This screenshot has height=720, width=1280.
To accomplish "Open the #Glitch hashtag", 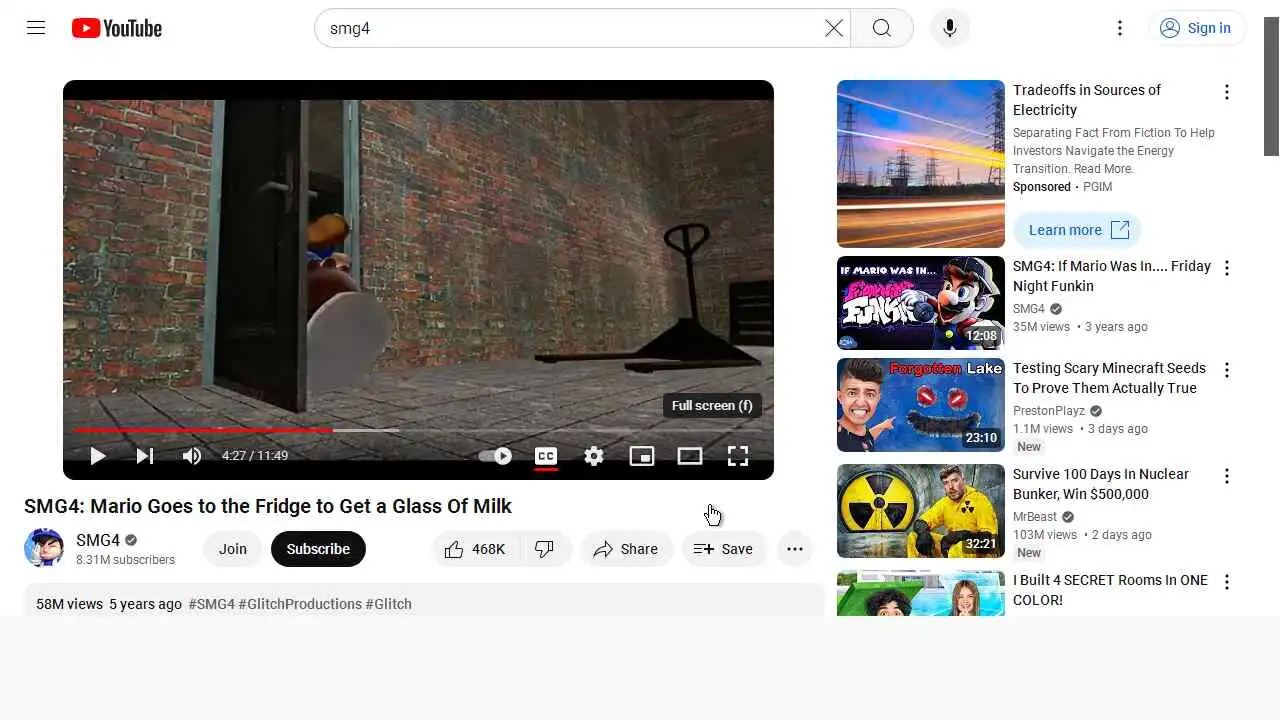I will [388, 604].
